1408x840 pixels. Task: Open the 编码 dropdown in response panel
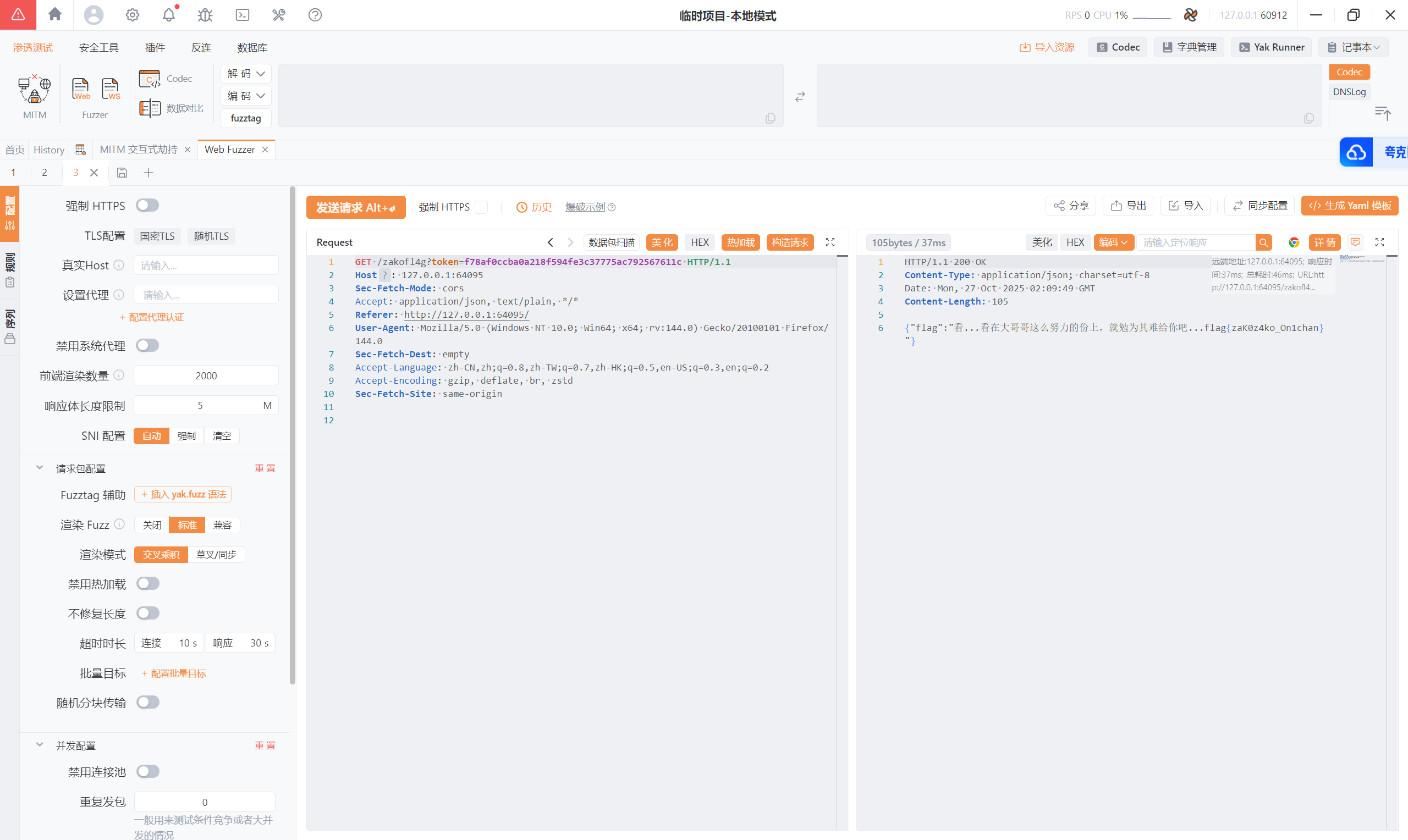click(1113, 242)
